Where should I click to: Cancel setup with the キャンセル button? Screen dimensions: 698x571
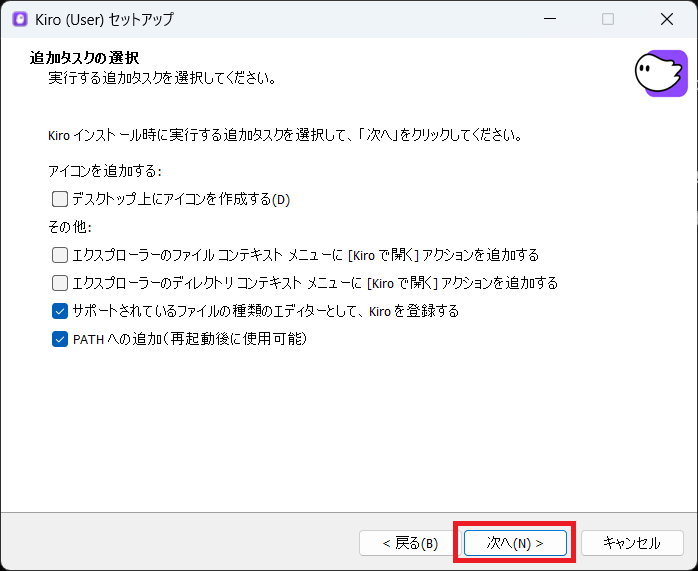click(x=632, y=543)
